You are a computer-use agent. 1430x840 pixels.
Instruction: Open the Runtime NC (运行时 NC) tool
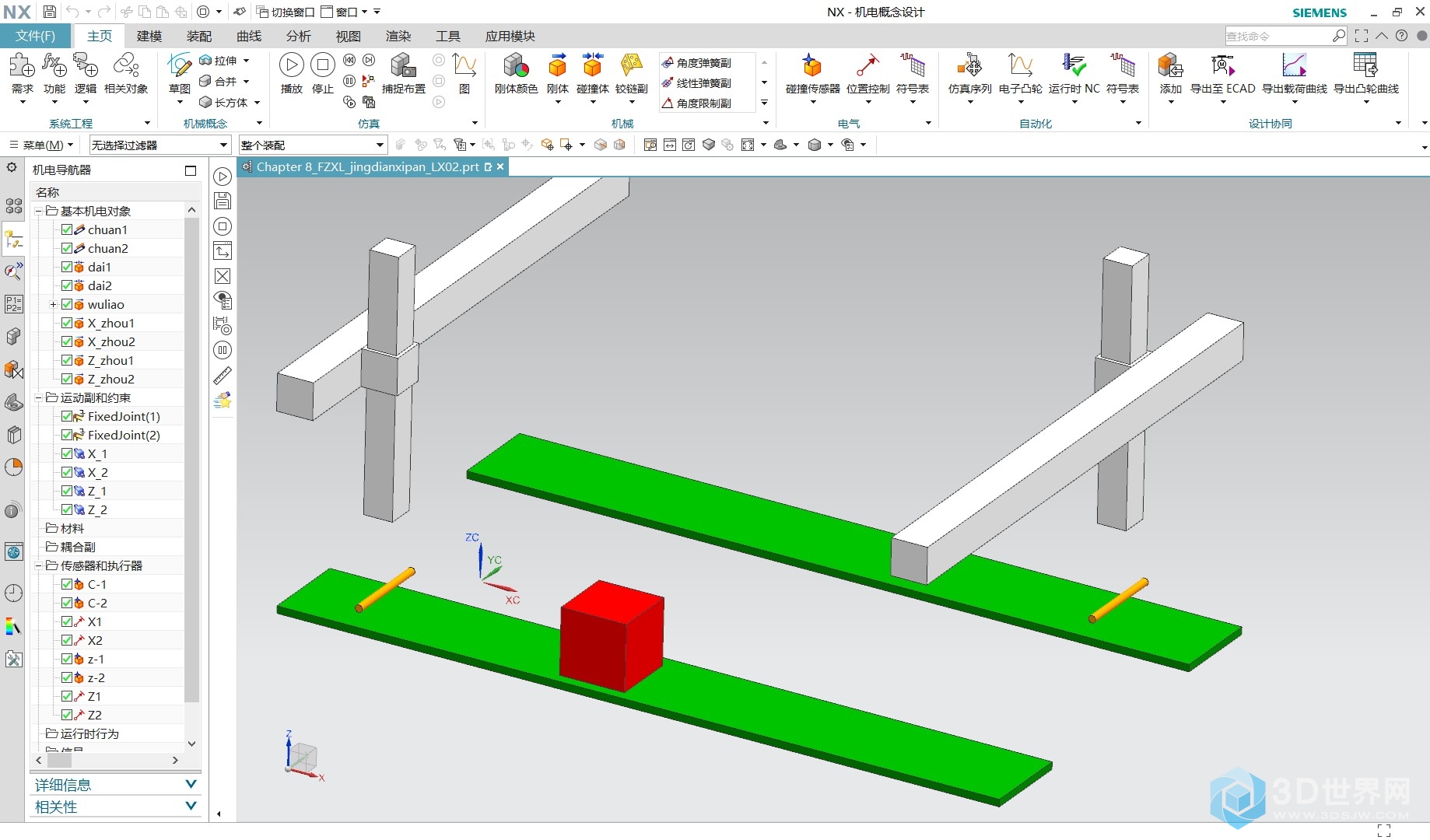point(1074,74)
